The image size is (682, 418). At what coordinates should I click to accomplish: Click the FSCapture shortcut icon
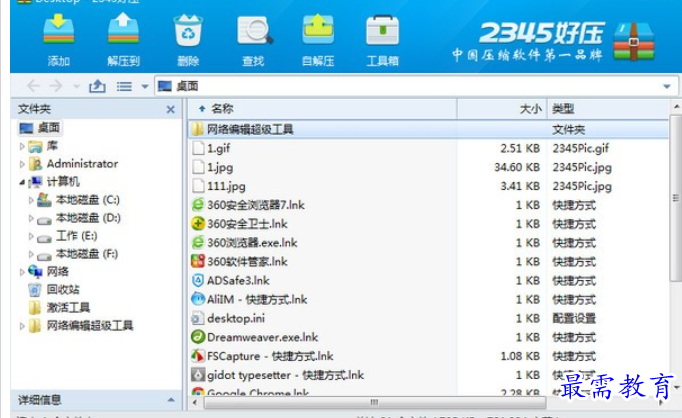click(x=198, y=356)
